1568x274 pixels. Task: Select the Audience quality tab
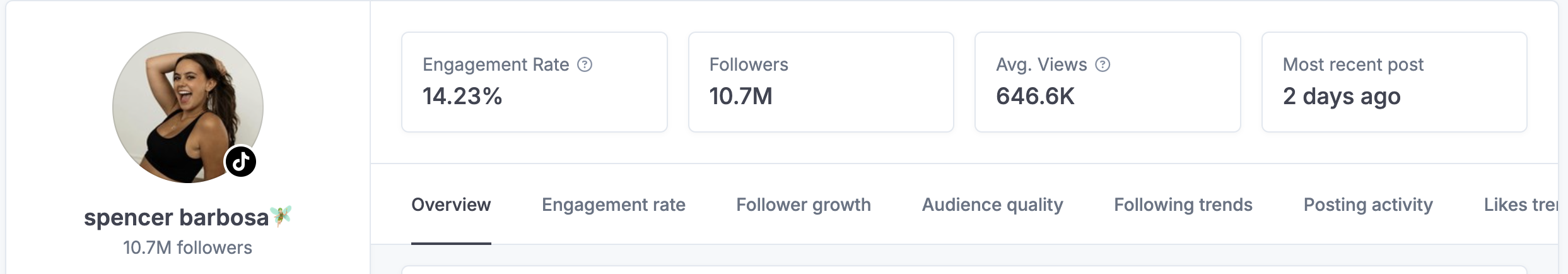(x=992, y=205)
